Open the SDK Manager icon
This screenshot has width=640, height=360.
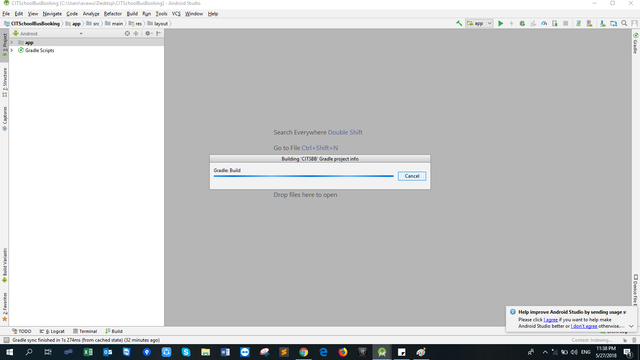(x=602, y=23)
